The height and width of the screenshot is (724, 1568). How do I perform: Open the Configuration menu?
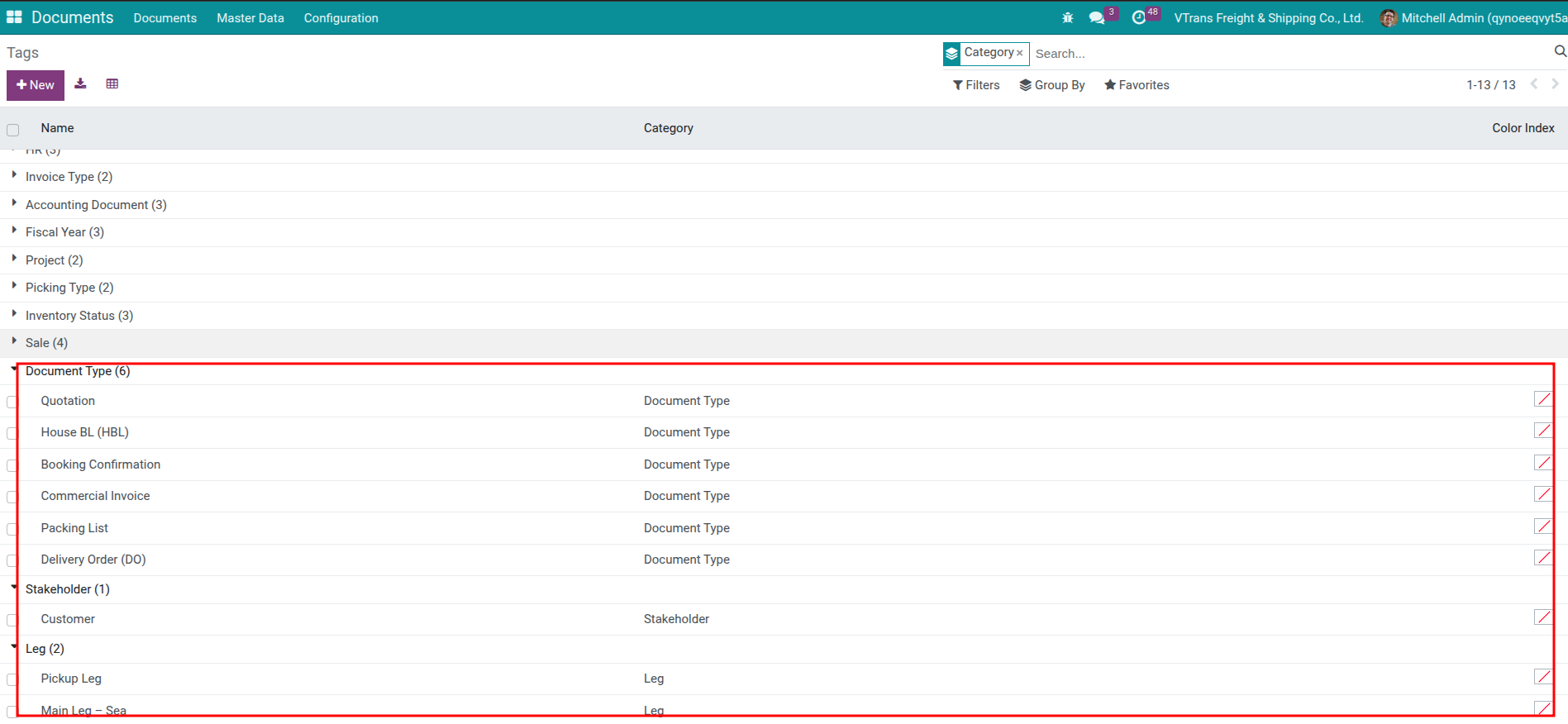pyautogui.click(x=341, y=17)
